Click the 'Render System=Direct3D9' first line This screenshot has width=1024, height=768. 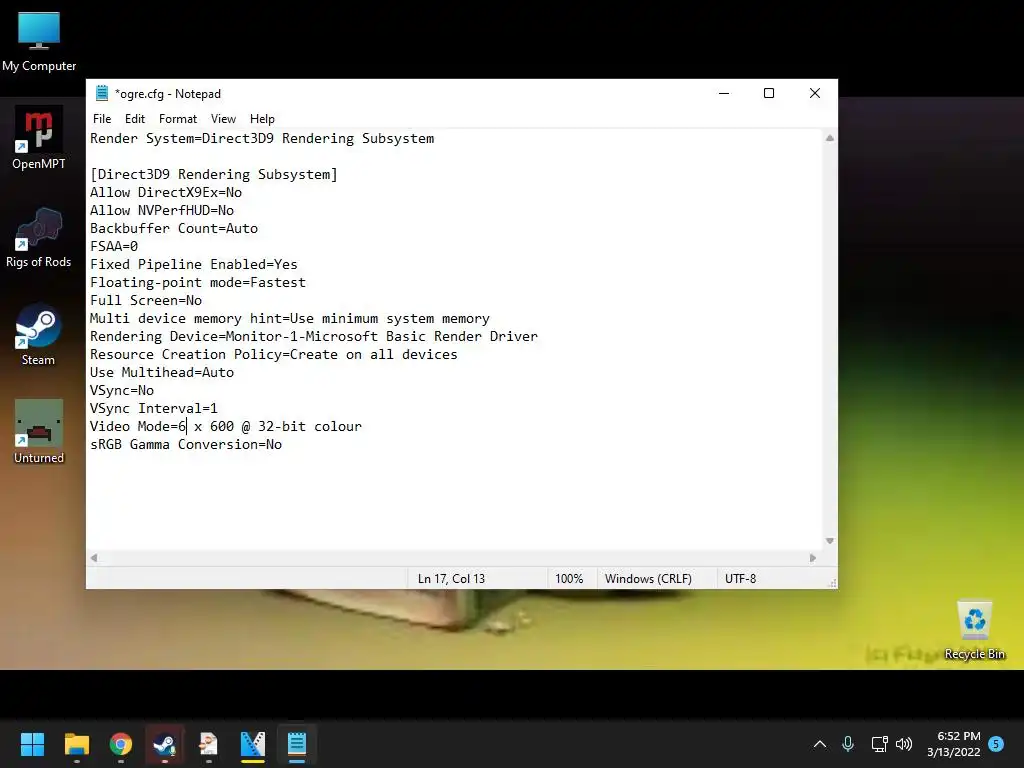point(262,138)
